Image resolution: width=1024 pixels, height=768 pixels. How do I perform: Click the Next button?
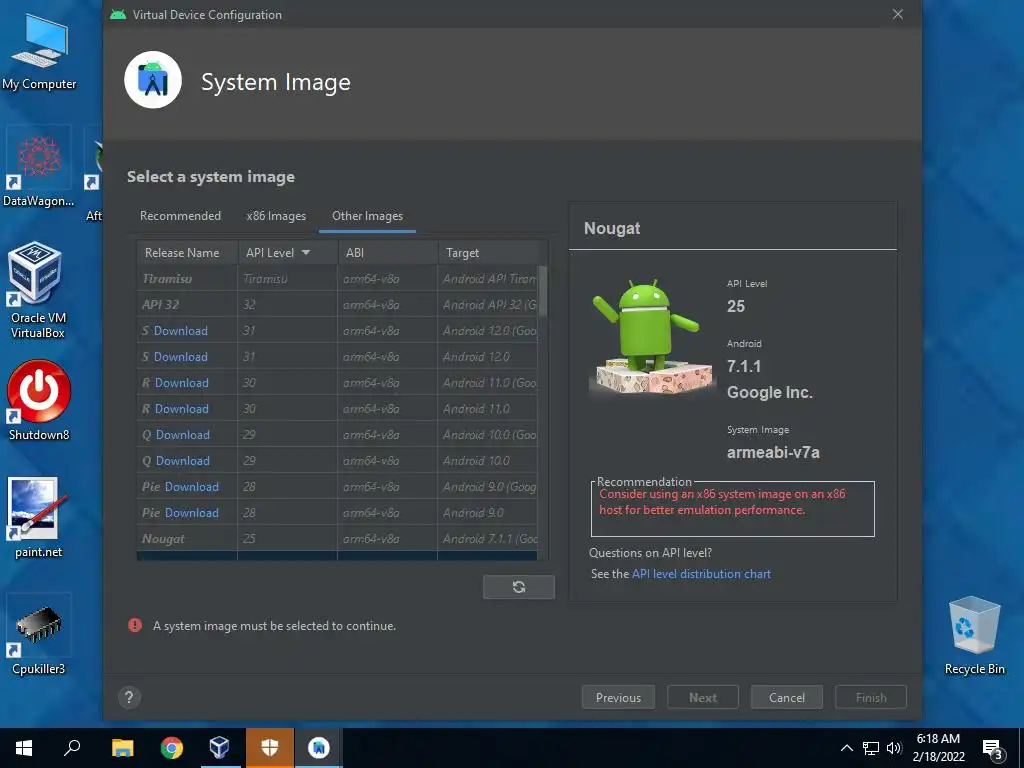(703, 697)
